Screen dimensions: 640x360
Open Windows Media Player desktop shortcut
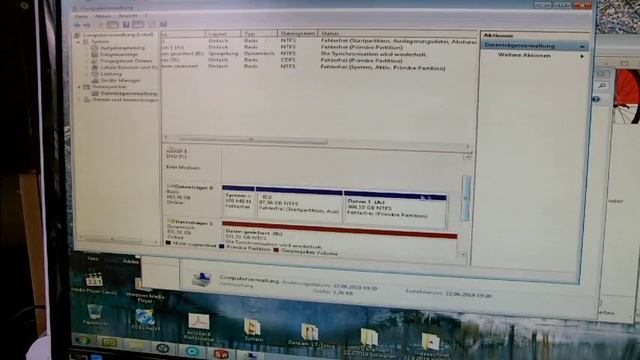pyautogui.click(x=145, y=291)
